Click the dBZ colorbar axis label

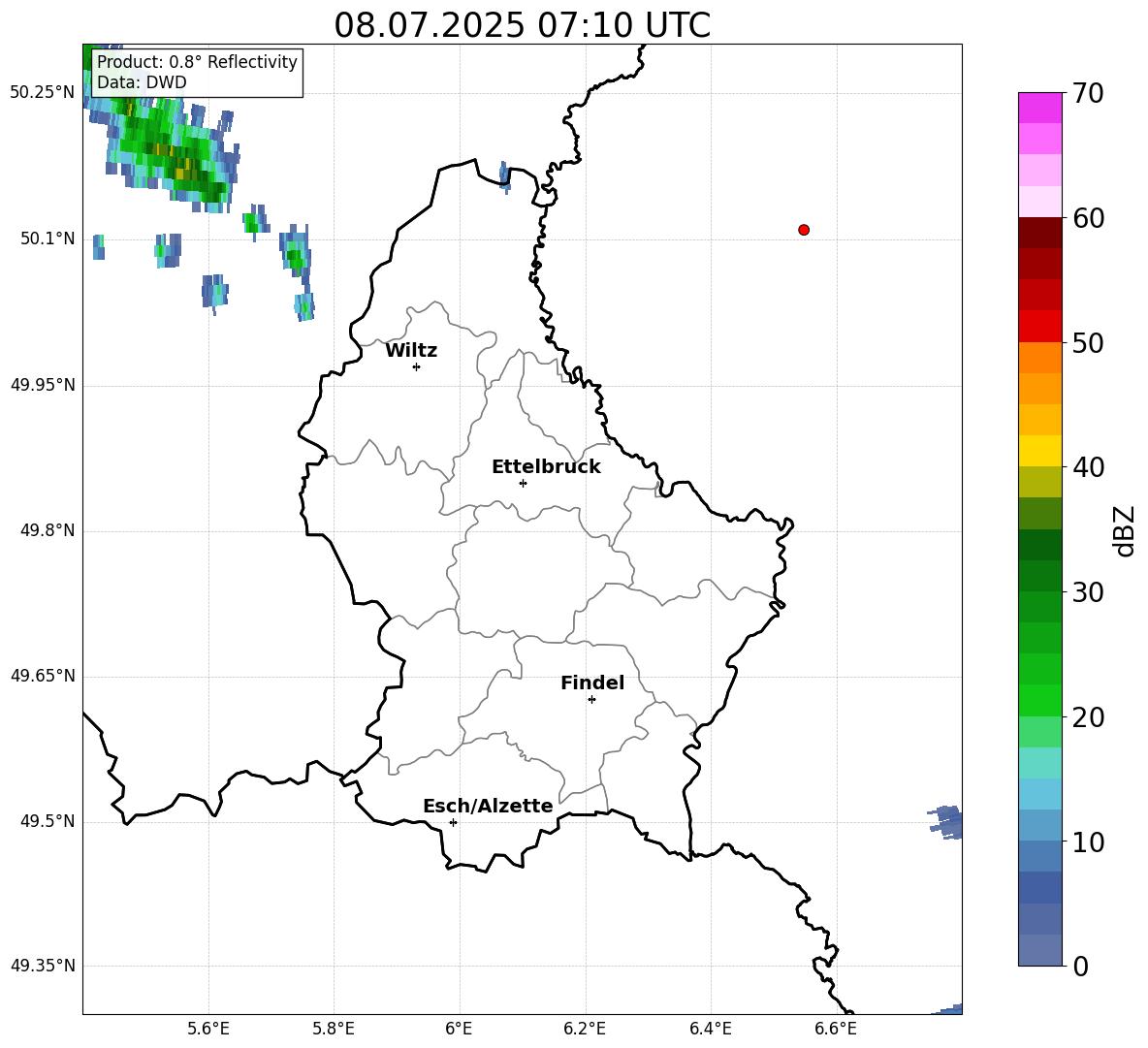tap(1124, 530)
